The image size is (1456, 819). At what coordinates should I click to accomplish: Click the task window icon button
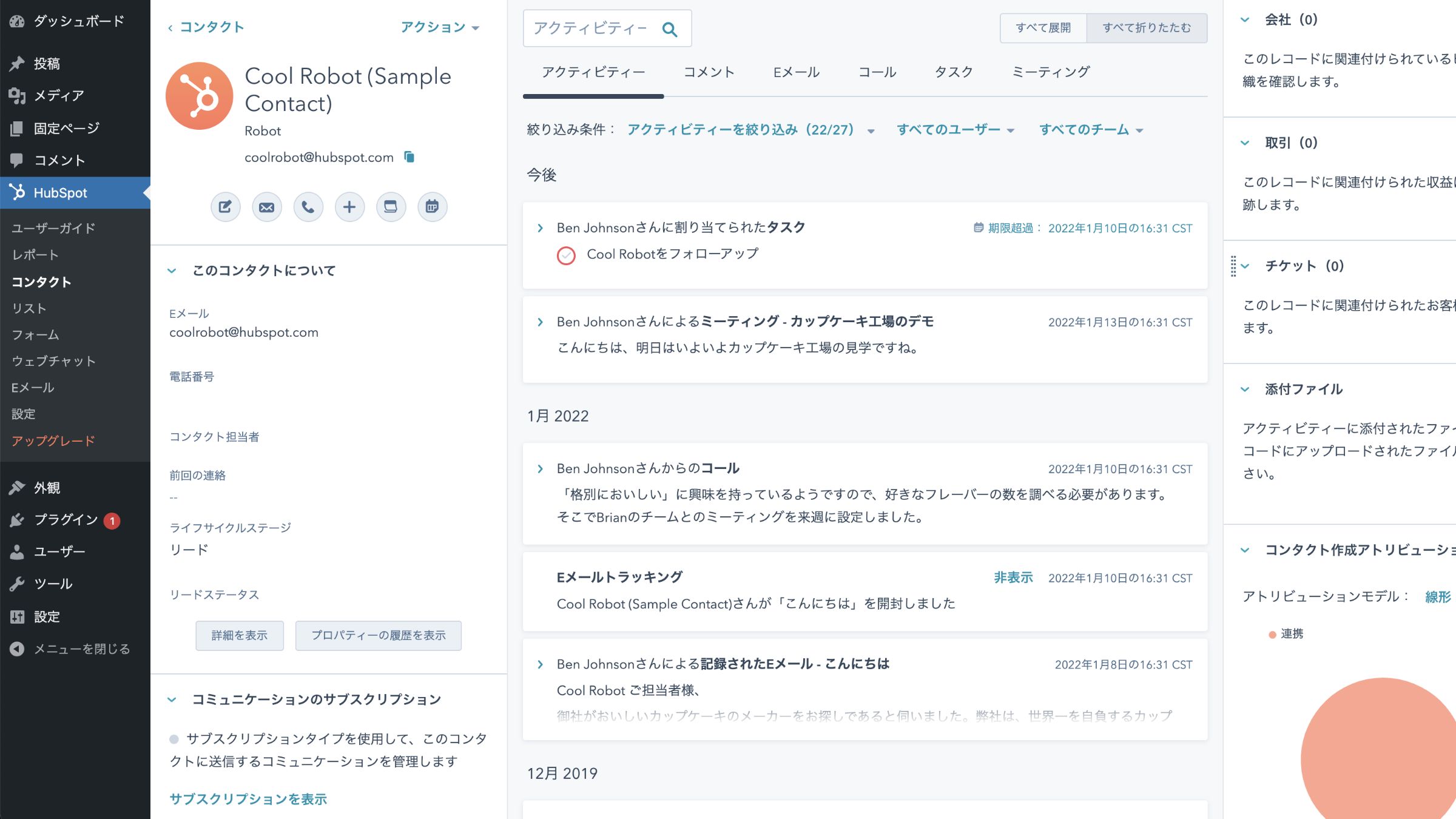click(x=391, y=207)
